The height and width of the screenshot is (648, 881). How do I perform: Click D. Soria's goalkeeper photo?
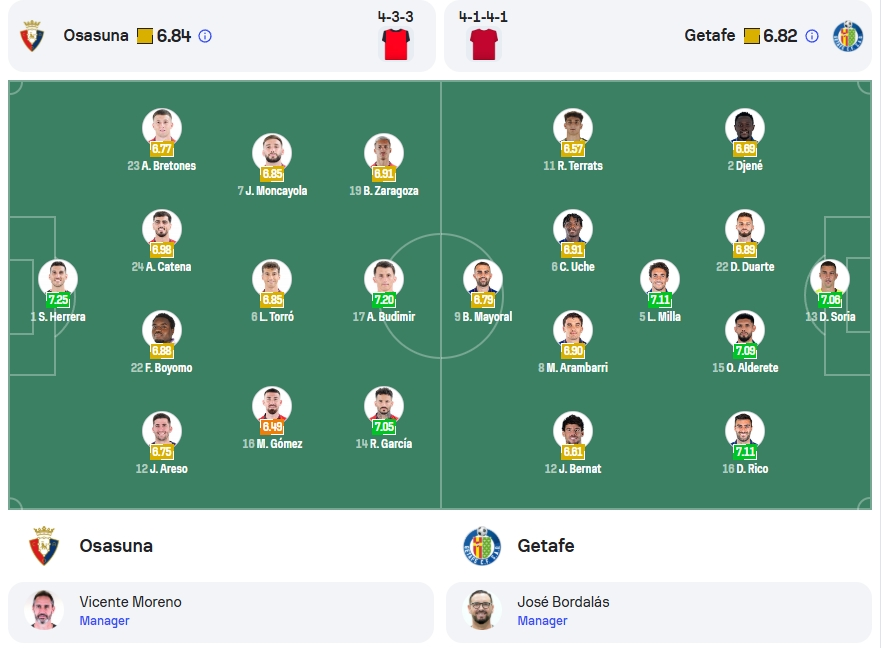pyautogui.click(x=830, y=278)
